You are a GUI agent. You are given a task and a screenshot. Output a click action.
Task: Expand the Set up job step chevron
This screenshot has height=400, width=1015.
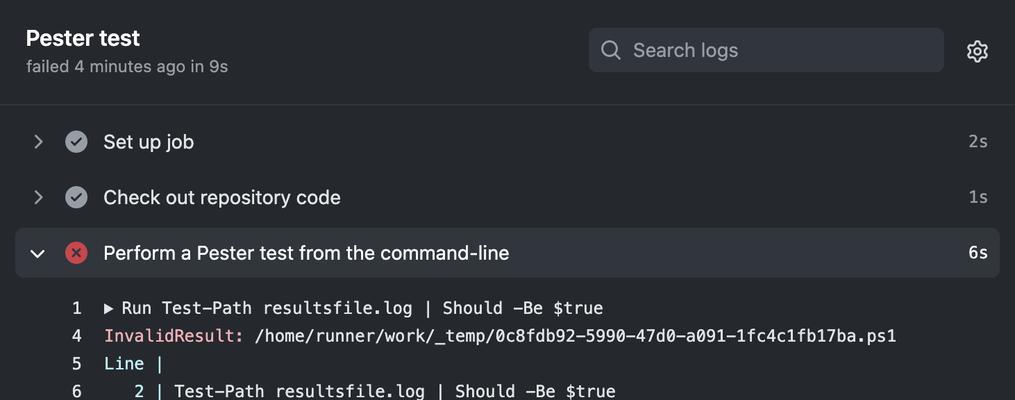(x=38, y=142)
